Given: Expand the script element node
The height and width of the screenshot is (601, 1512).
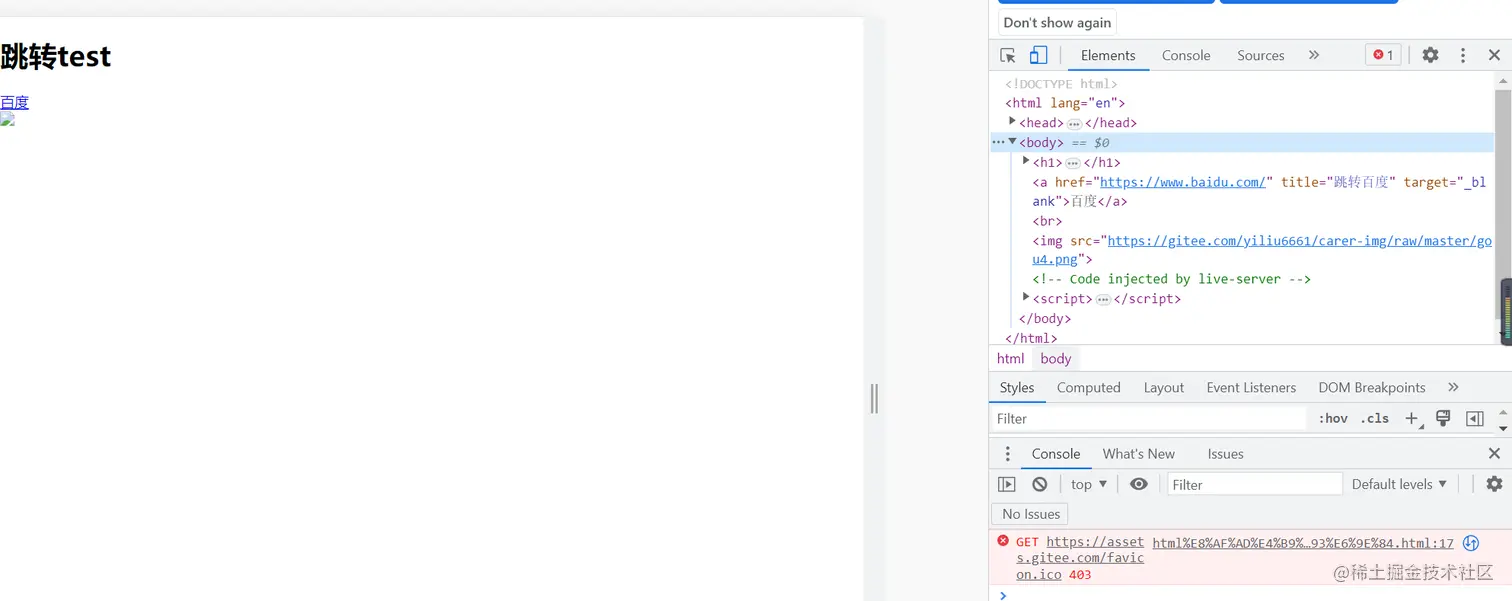Looking at the screenshot, I should click(1026, 297).
